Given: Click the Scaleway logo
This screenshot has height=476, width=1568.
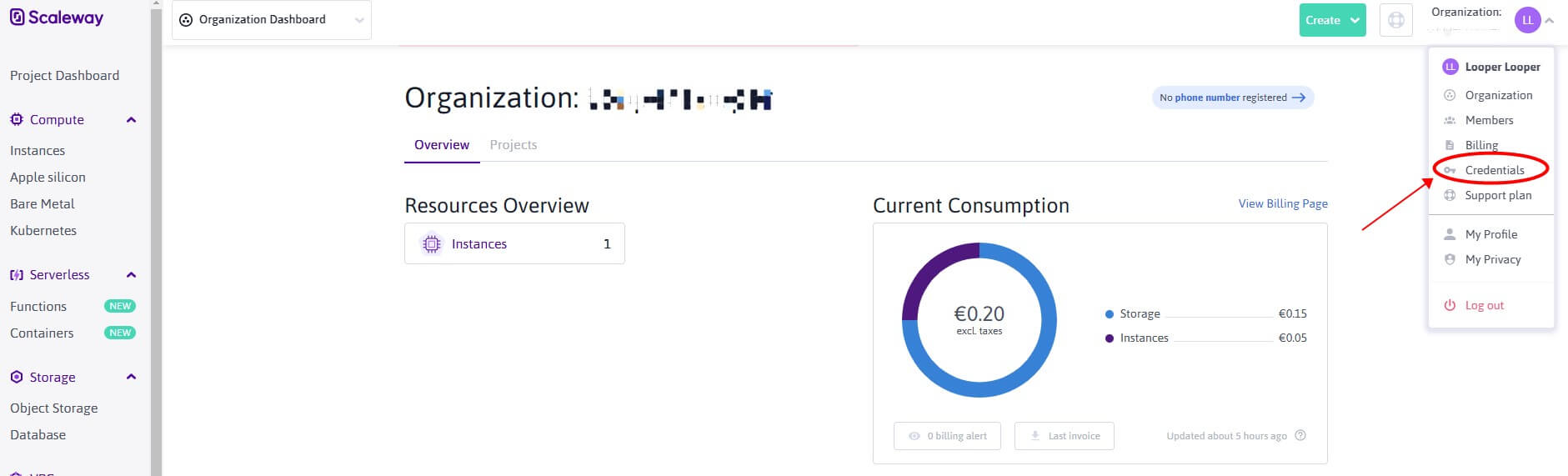Looking at the screenshot, I should click(57, 18).
